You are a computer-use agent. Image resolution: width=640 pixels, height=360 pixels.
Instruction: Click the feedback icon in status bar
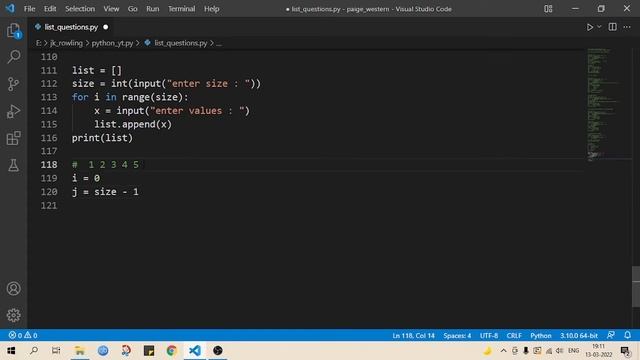click(611, 335)
